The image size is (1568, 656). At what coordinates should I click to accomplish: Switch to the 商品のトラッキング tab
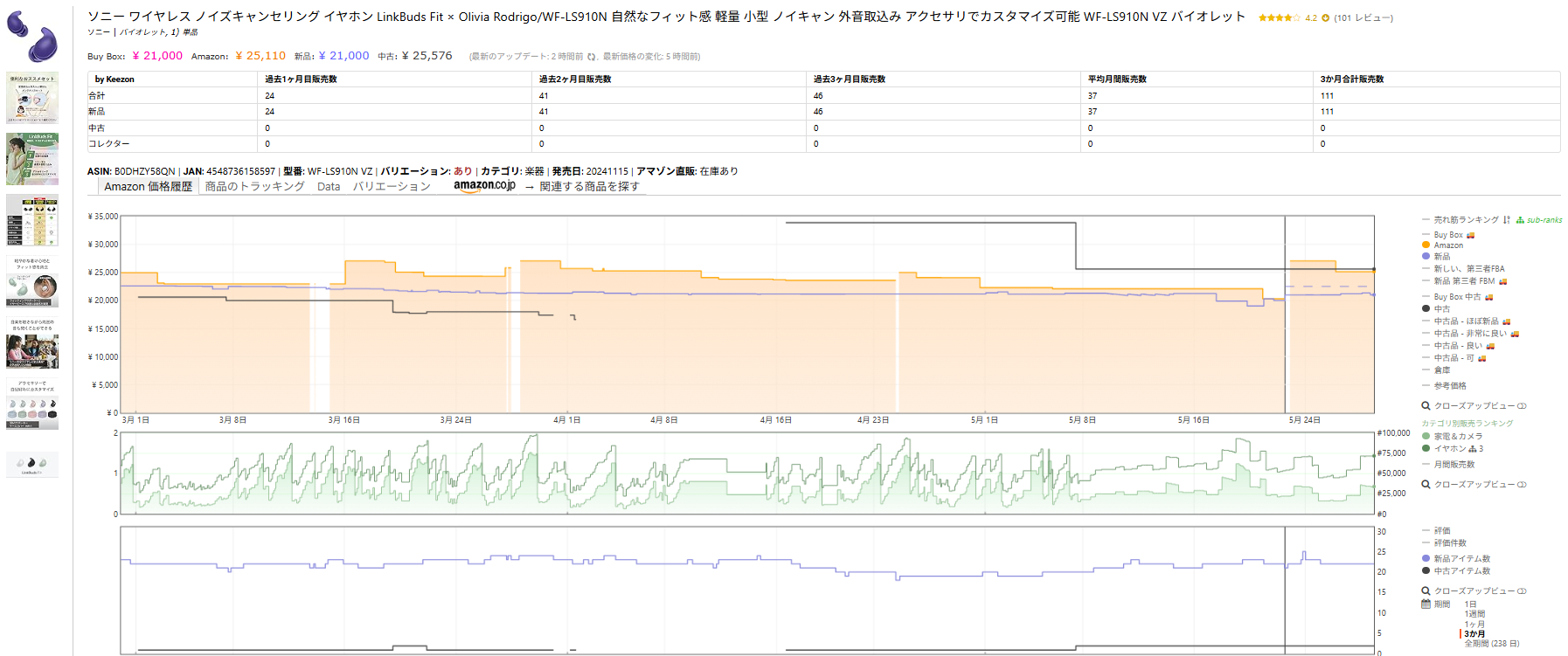(x=254, y=187)
